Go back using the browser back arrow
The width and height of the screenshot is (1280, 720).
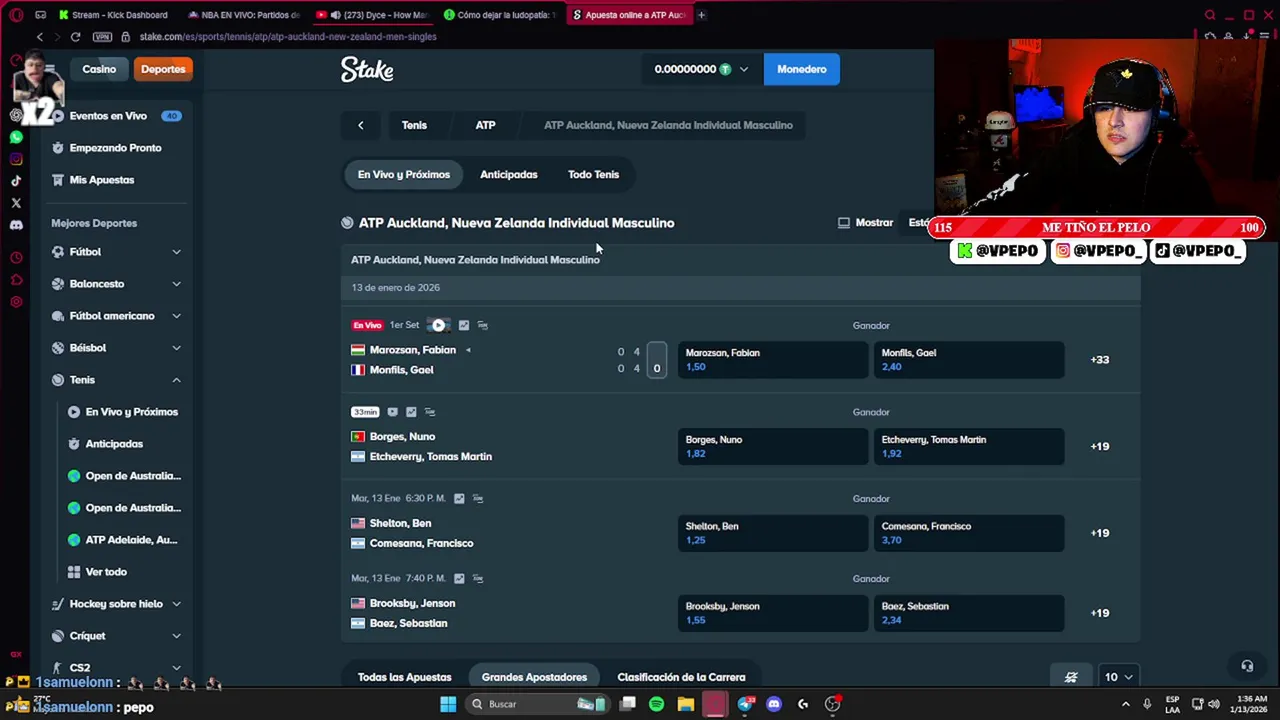40,37
